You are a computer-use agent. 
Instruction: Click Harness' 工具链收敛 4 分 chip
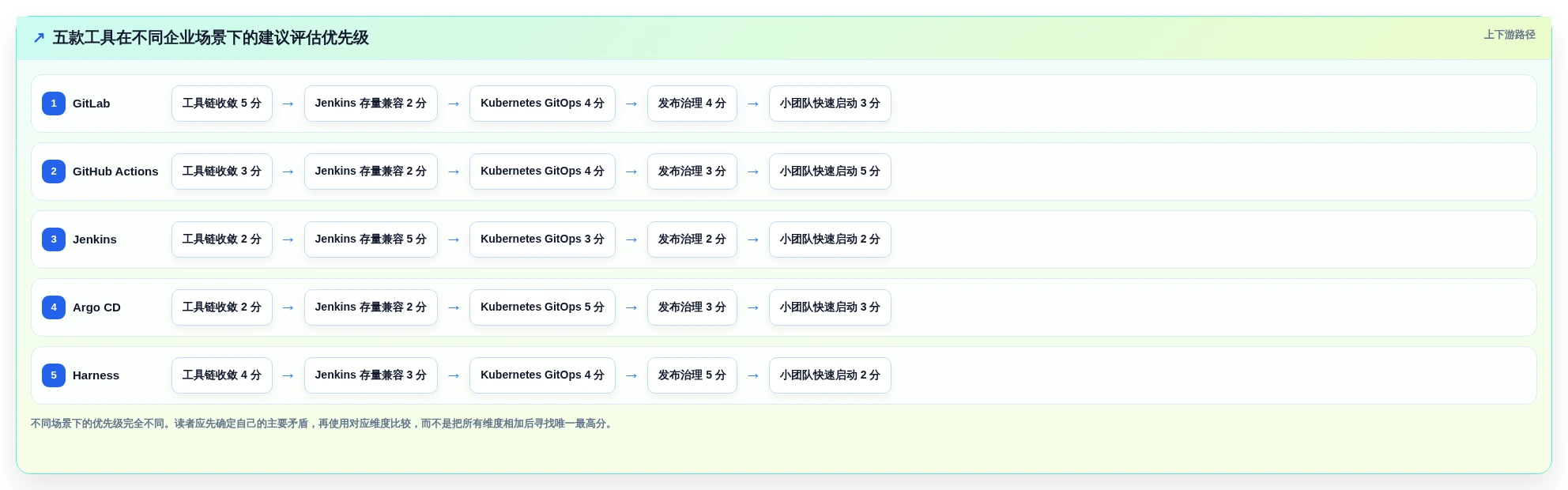(222, 375)
